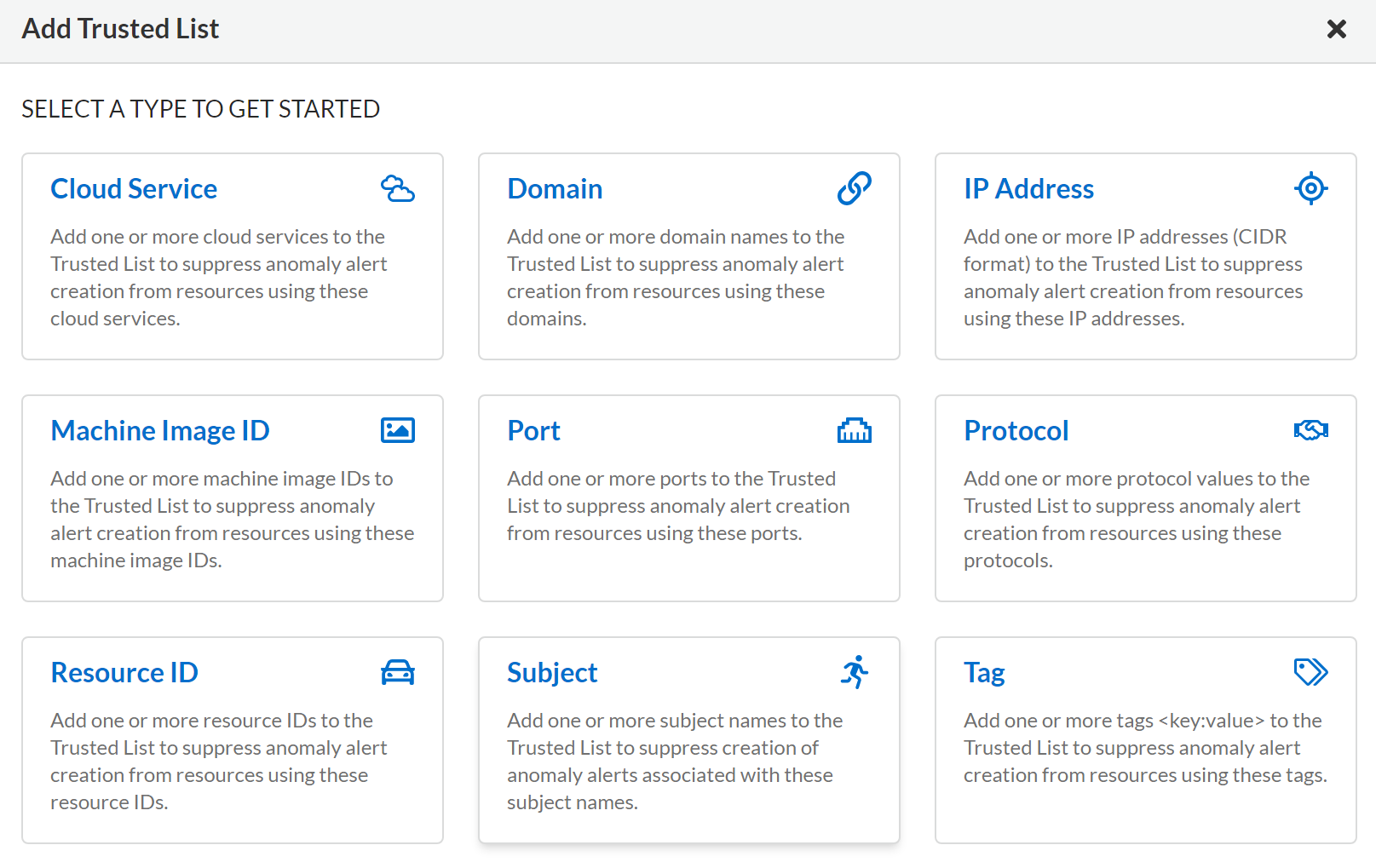1376x868 pixels.
Task: Choose the Domain trusted list type
Action: point(555,188)
